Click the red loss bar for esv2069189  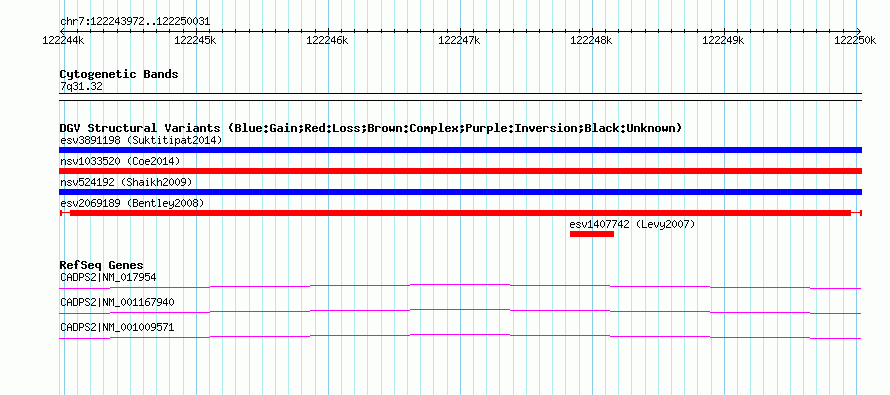(x=460, y=213)
